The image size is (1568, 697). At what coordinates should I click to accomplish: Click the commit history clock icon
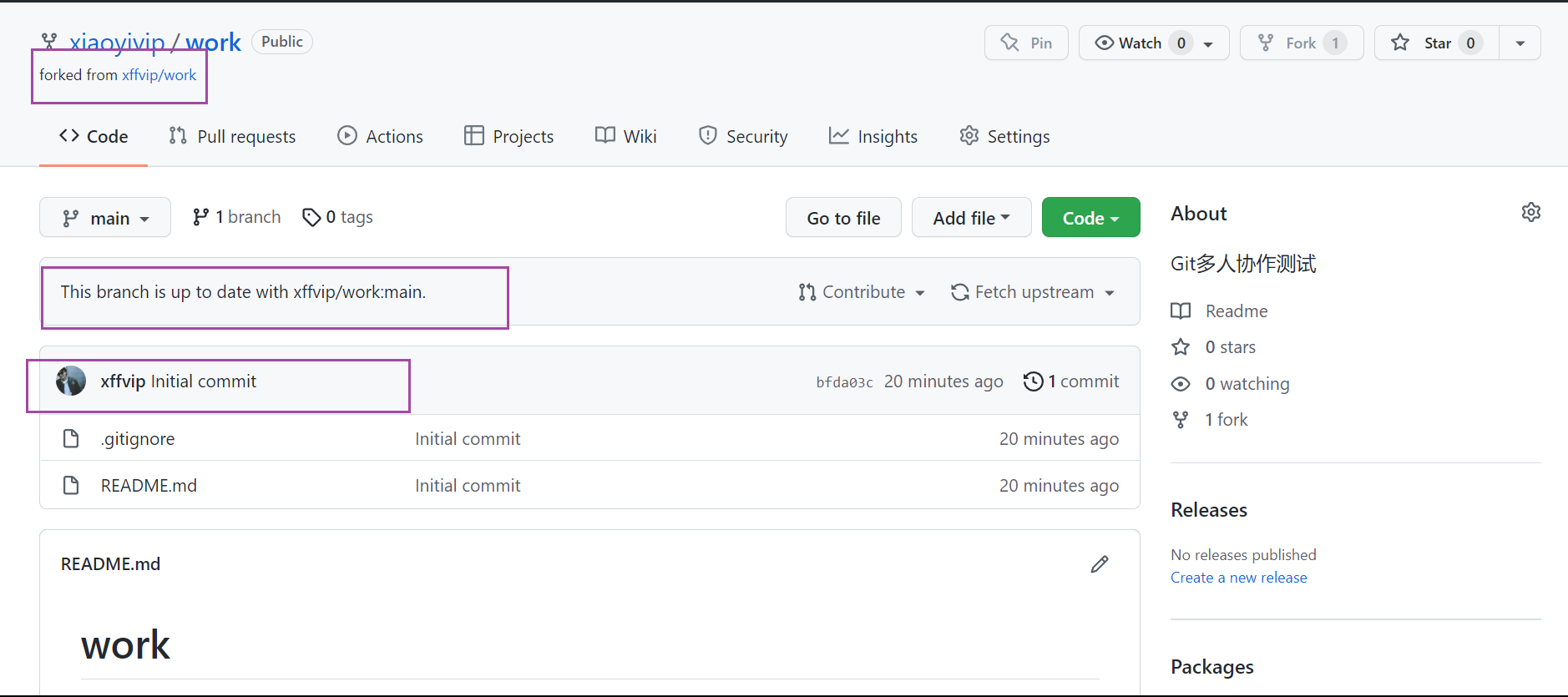pos(1034,381)
